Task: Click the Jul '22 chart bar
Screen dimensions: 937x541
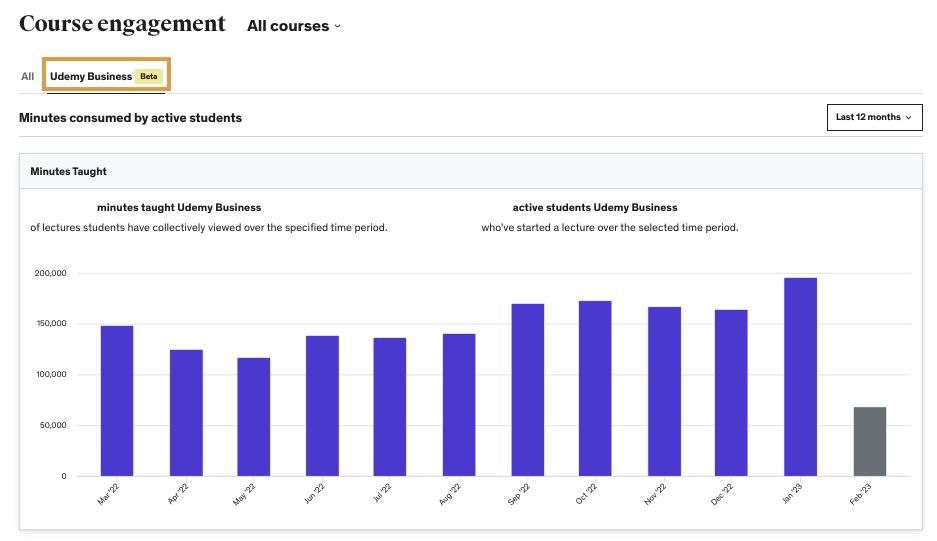Action: click(x=390, y=407)
